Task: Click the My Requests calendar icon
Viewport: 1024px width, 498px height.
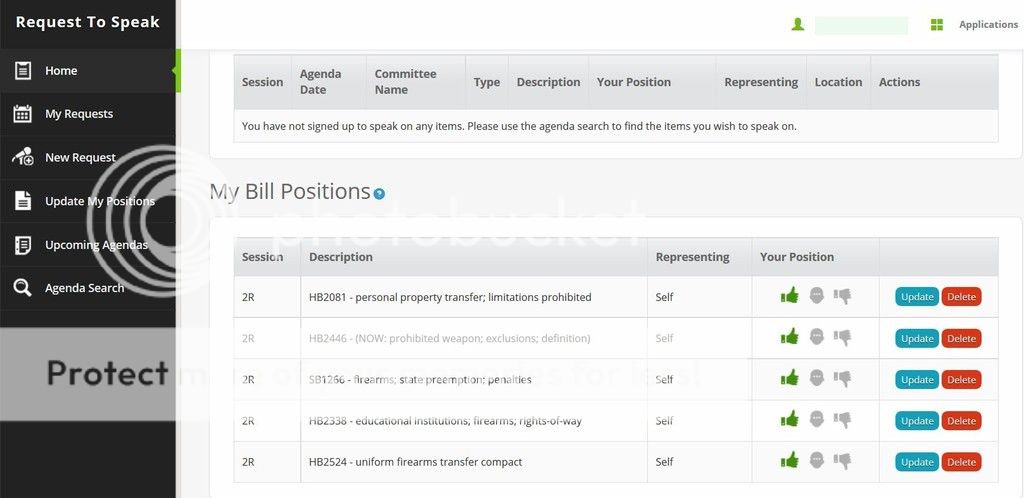Action: [x=22, y=114]
